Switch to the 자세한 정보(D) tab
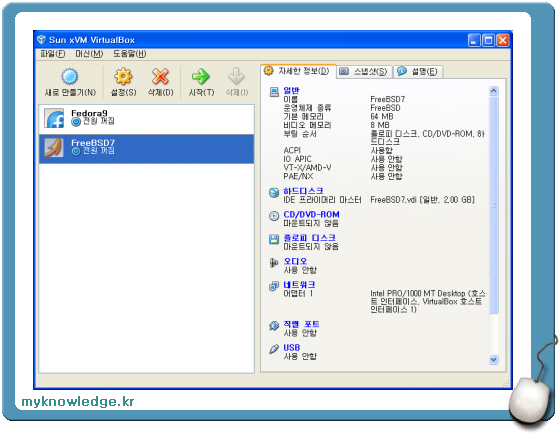 click(298, 71)
